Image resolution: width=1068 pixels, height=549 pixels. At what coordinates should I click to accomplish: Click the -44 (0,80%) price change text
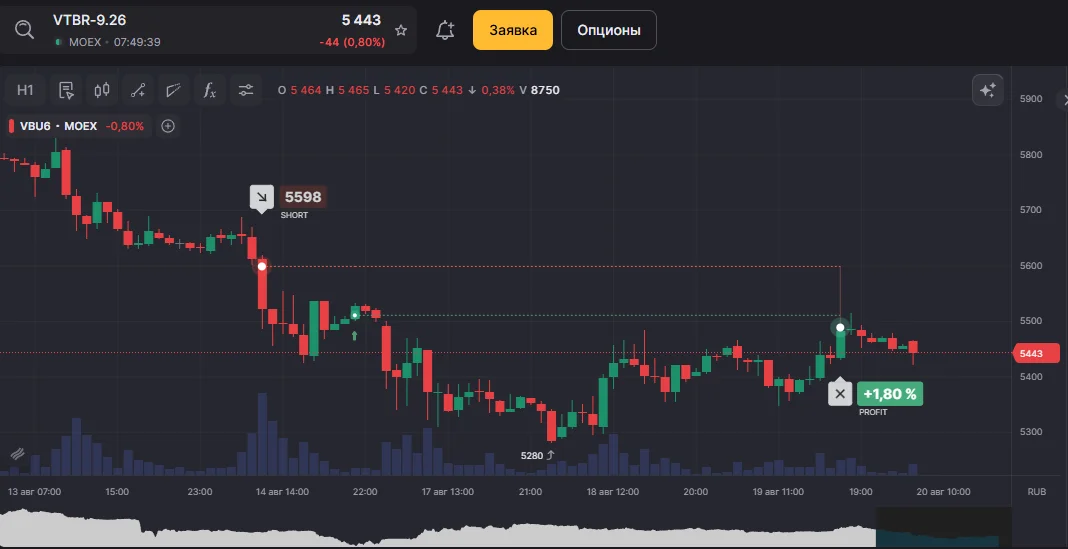coord(352,42)
